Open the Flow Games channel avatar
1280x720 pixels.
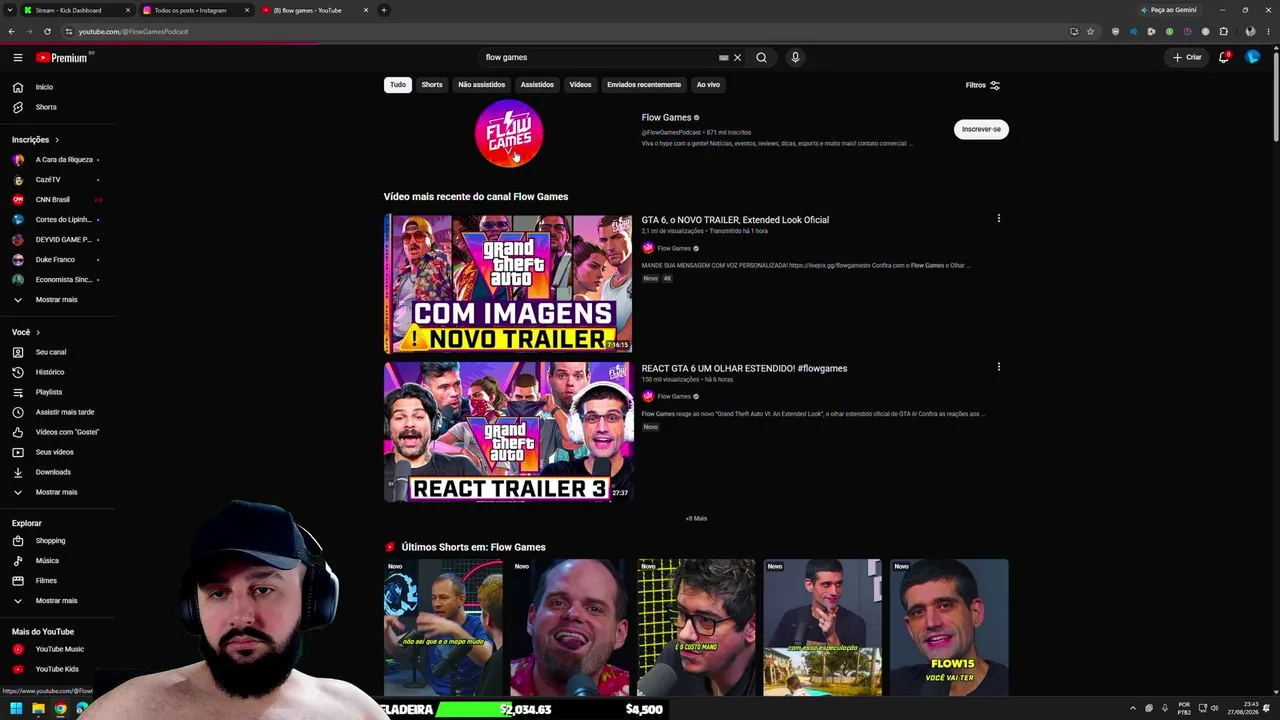(508, 133)
